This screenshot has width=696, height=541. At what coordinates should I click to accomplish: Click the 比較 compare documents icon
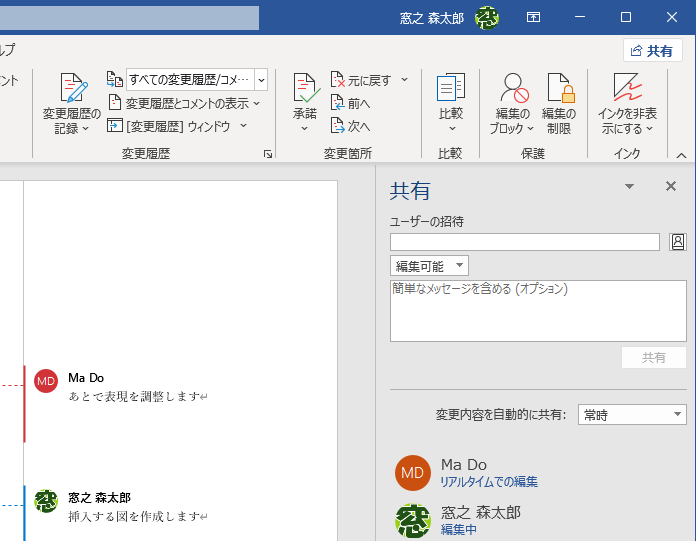point(451,88)
